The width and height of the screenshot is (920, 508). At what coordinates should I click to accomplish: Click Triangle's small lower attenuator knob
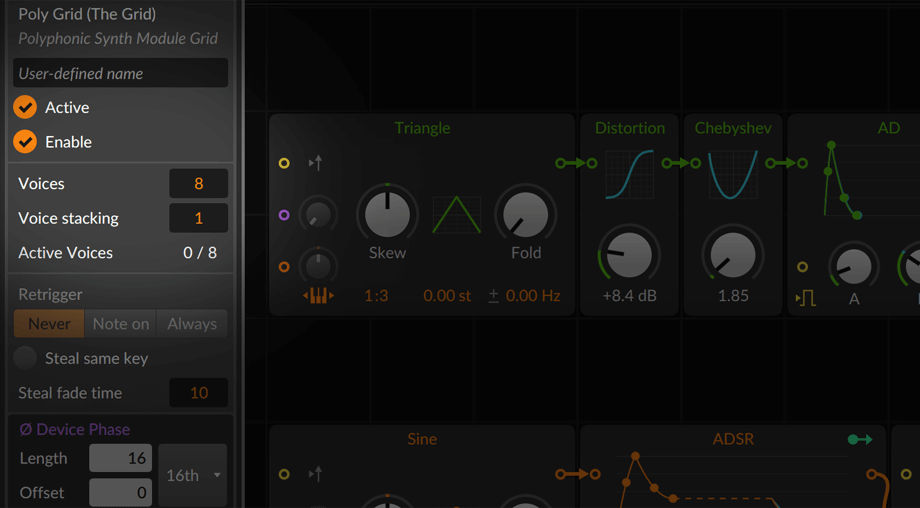click(x=318, y=266)
